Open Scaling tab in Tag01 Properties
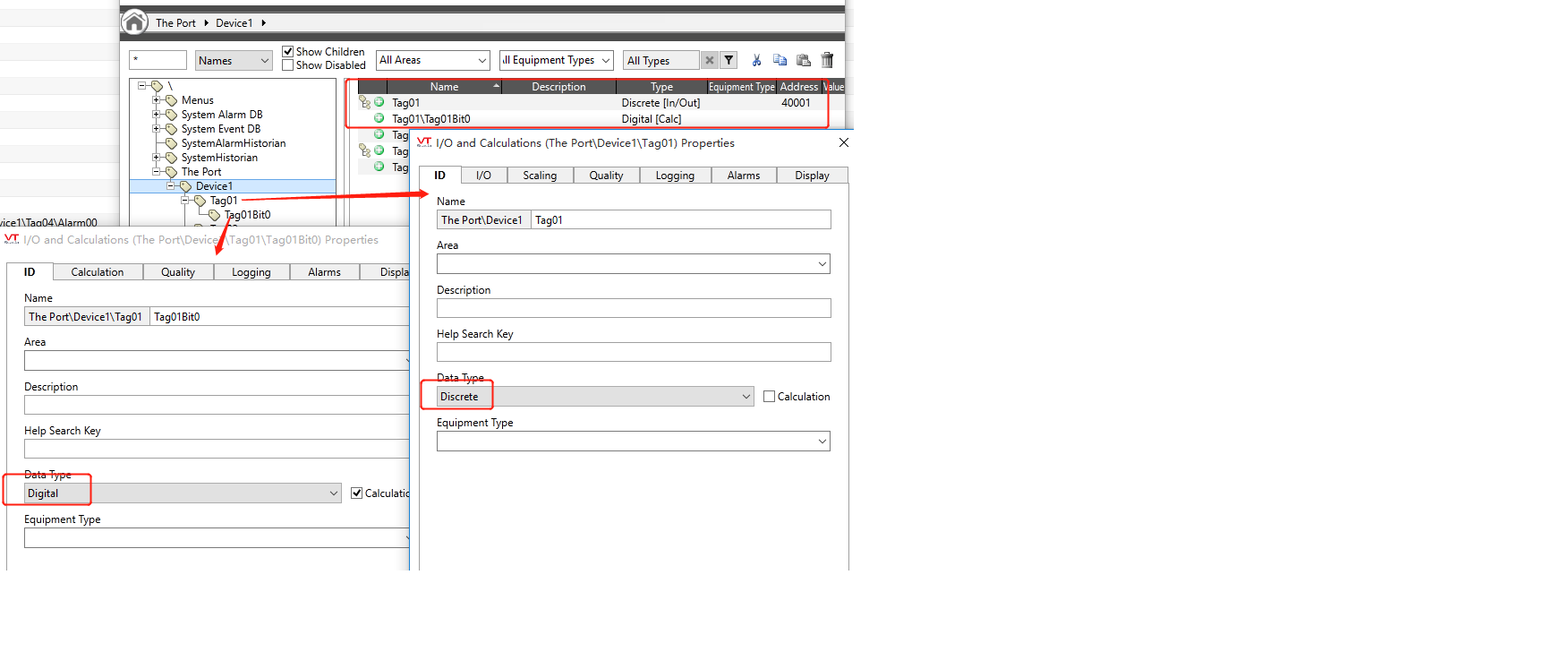 [540, 176]
